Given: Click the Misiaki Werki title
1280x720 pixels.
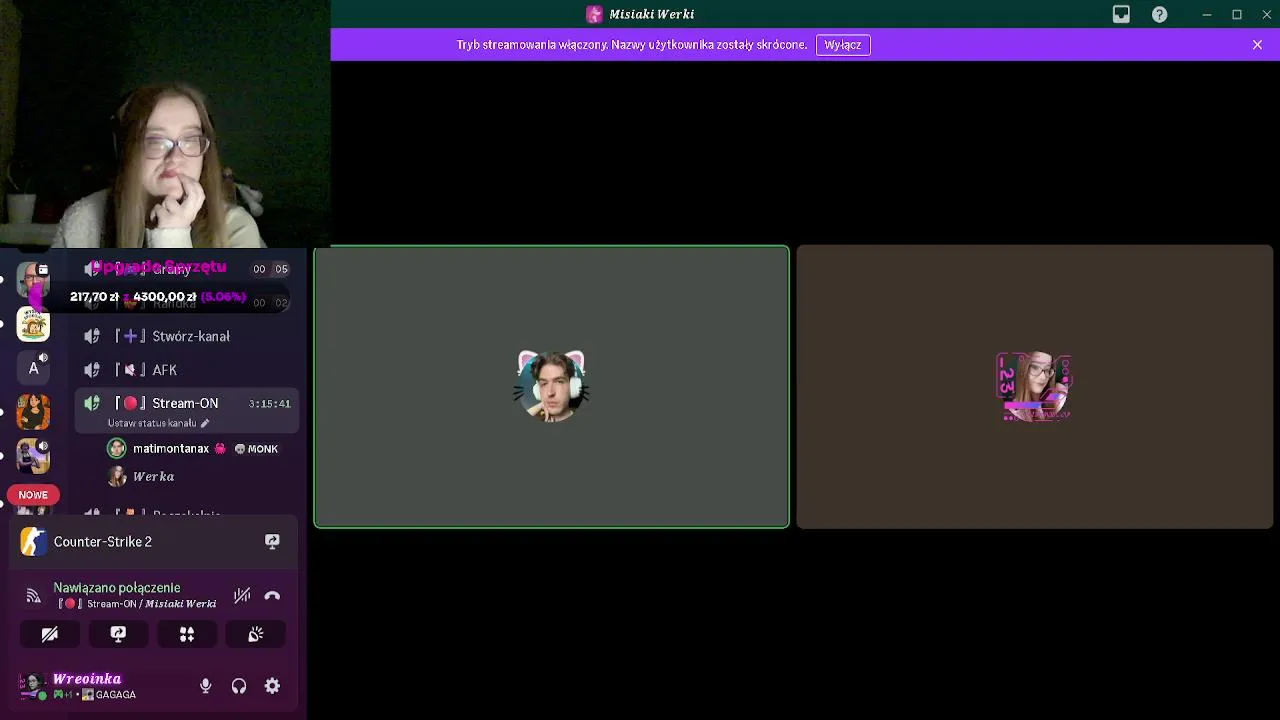Looking at the screenshot, I should pyautogui.click(x=652, y=14).
